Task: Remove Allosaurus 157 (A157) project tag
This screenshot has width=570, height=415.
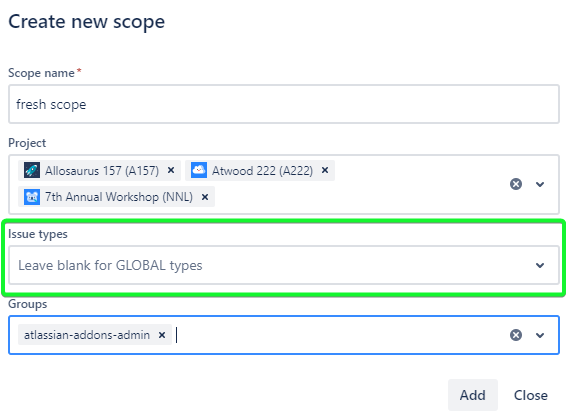Action: [171, 170]
